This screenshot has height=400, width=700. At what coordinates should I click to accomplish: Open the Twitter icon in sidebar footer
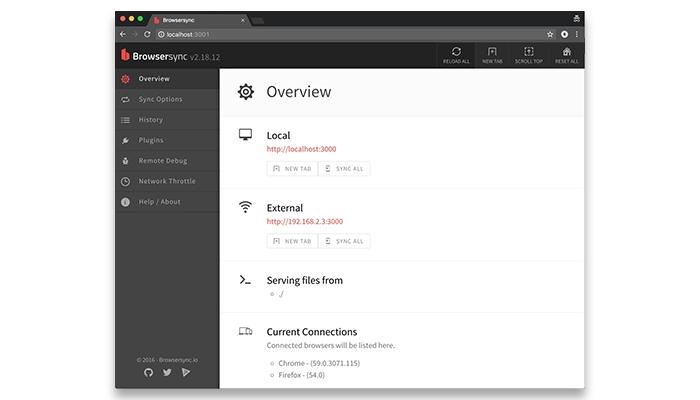pyautogui.click(x=167, y=372)
